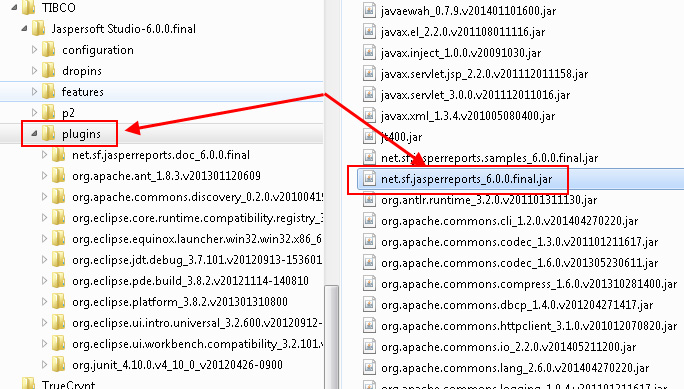Click the javax.inject jar file icon
Viewport: 684px width, 389px height.
(x=369, y=52)
